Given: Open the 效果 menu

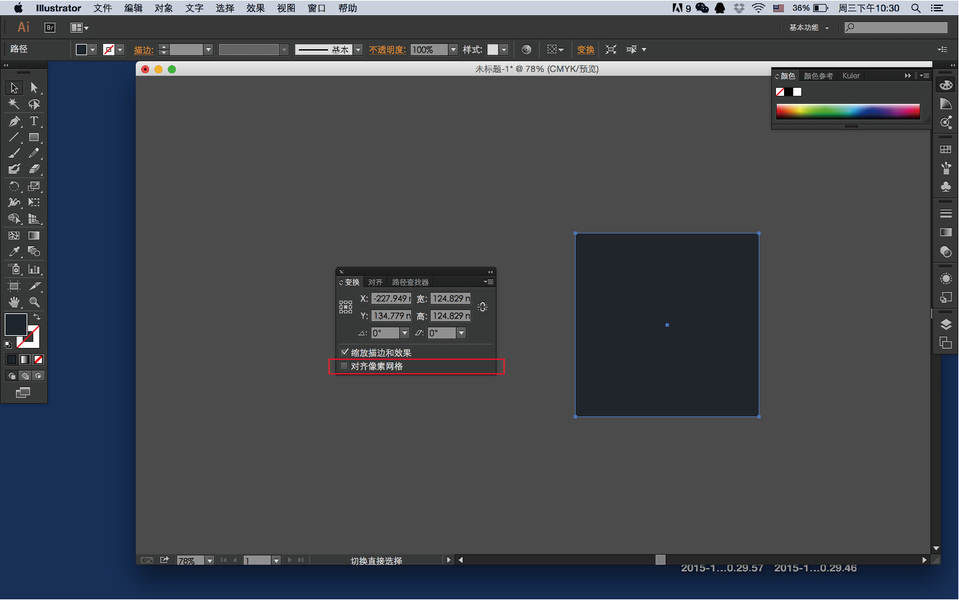Looking at the screenshot, I should tap(256, 8).
